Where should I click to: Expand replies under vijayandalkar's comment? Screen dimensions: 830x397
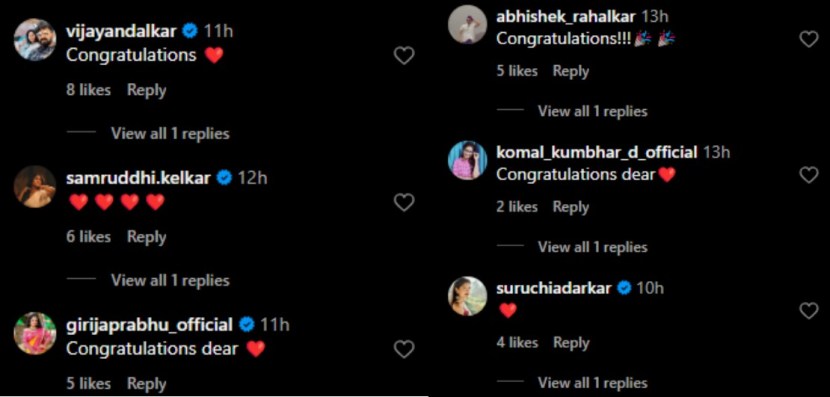click(170, 133)
